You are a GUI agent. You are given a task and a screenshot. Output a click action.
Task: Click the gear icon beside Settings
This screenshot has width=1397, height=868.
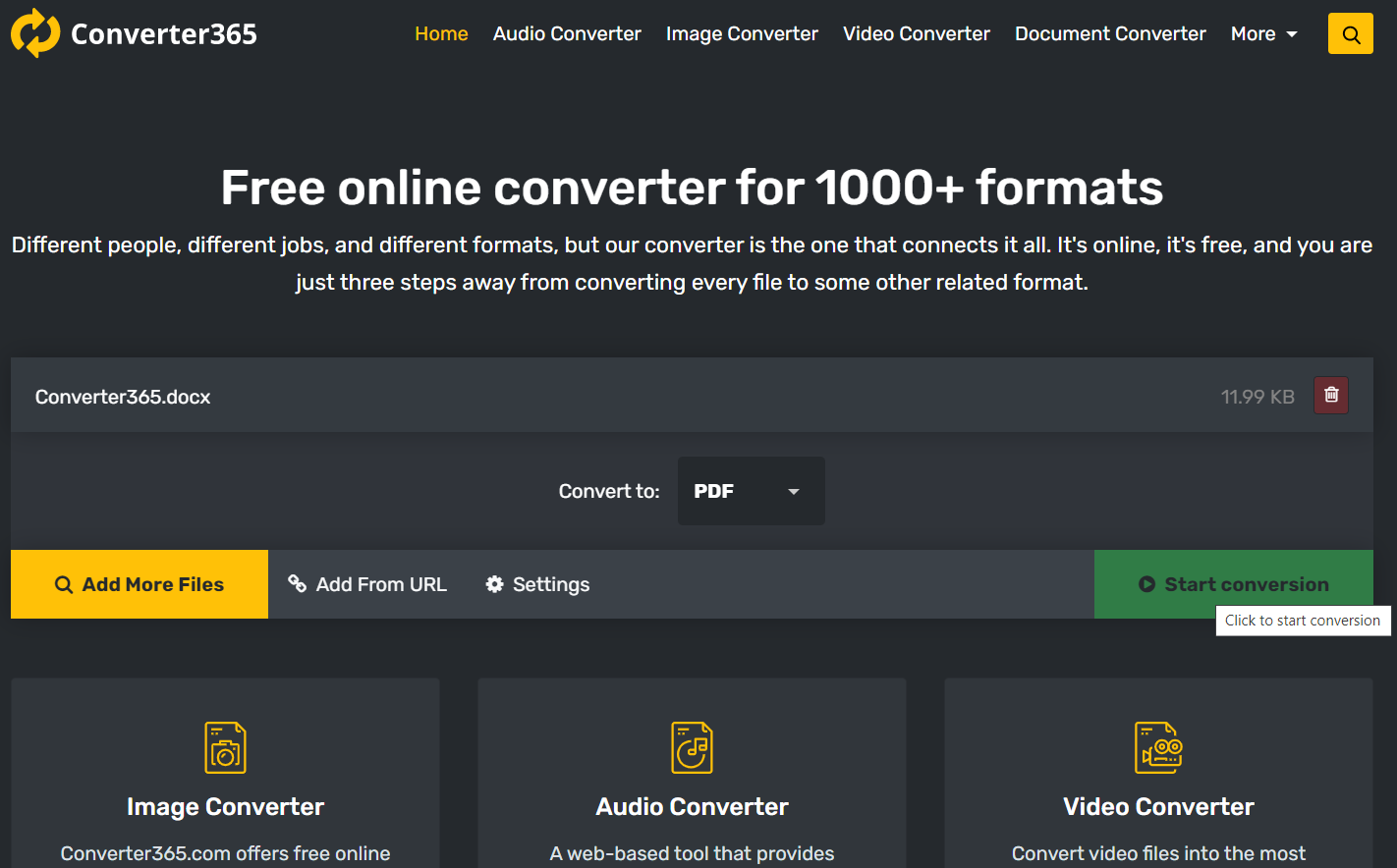(x=495, y=584)
